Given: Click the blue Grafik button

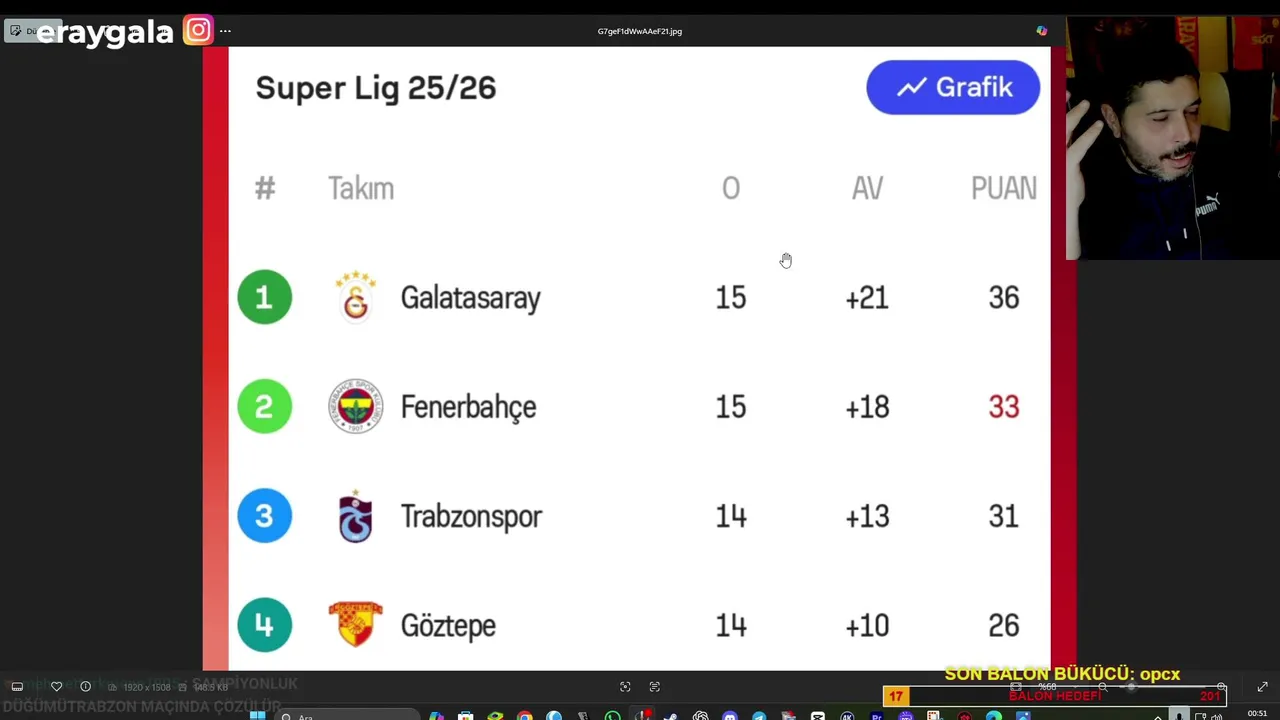Looking at the screenshot, I should pyautogui.click(x=952, y=88).
